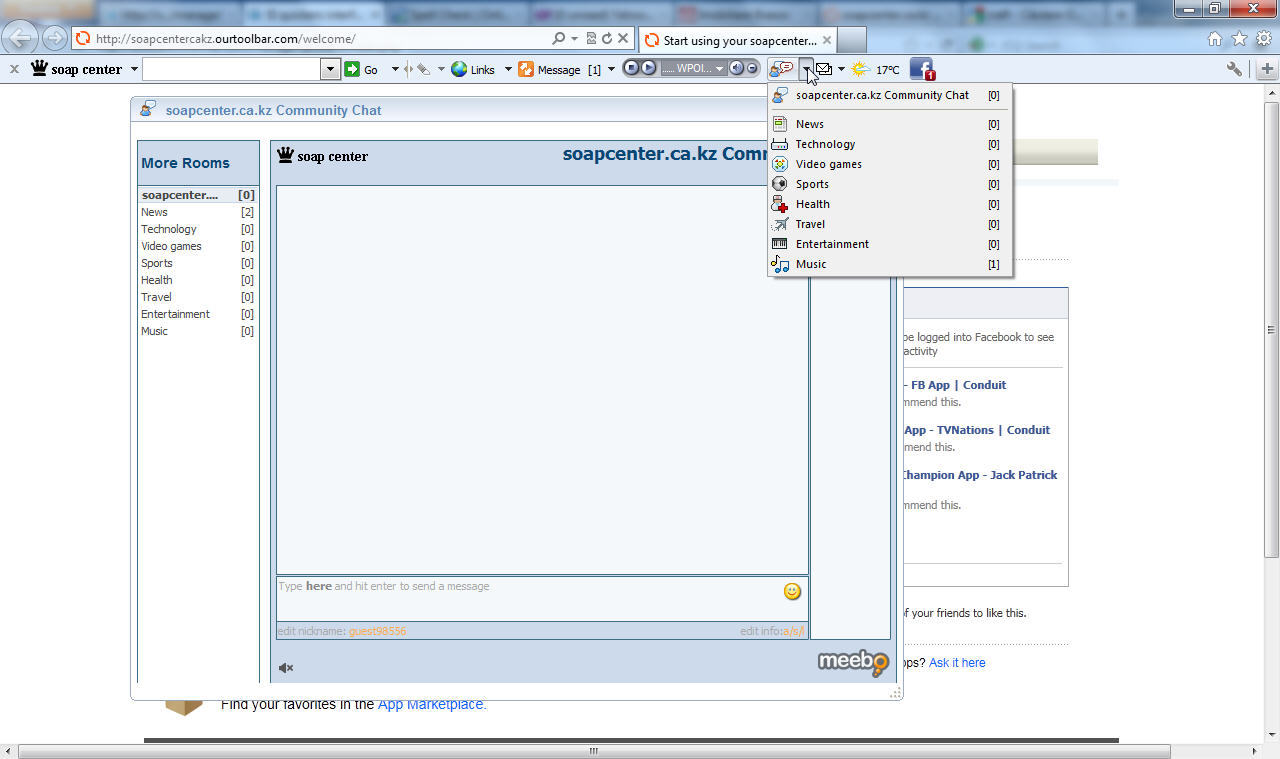The image size is (1280, 759).
Task: Click the horizontal page scrollbar
Action: tap(593, 751)
